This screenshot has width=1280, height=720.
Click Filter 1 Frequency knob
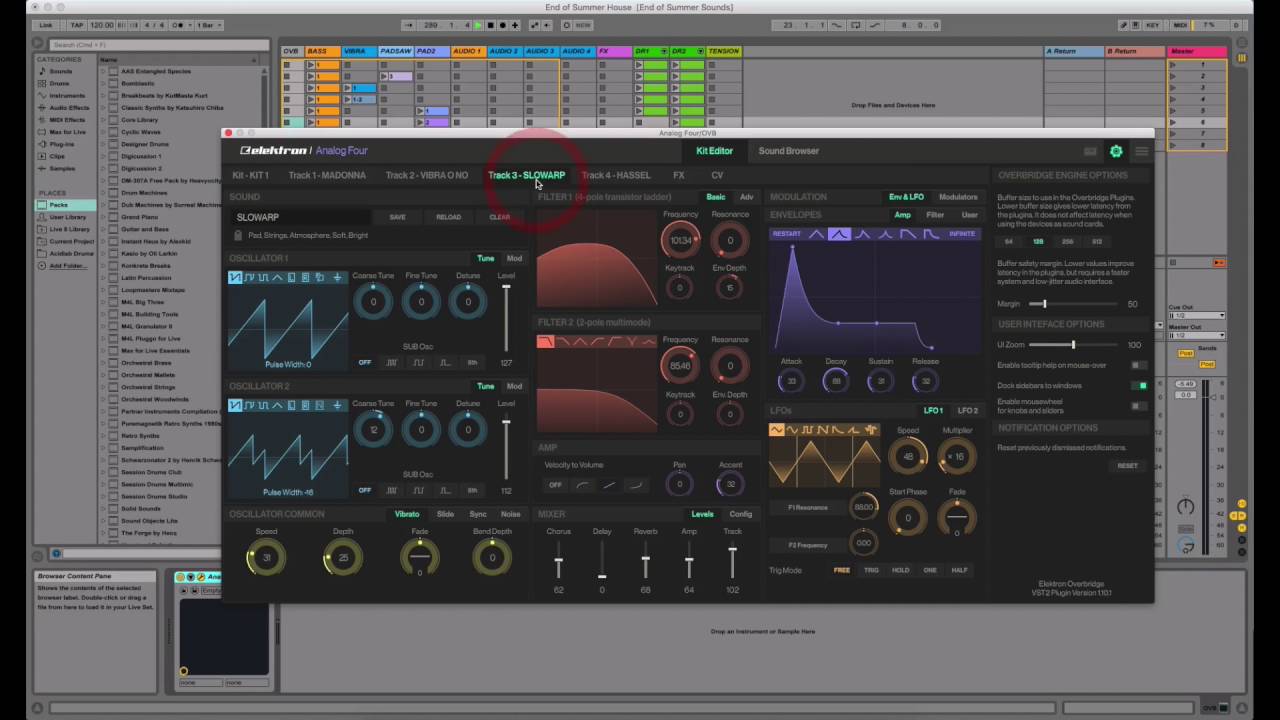coord(680,239)
